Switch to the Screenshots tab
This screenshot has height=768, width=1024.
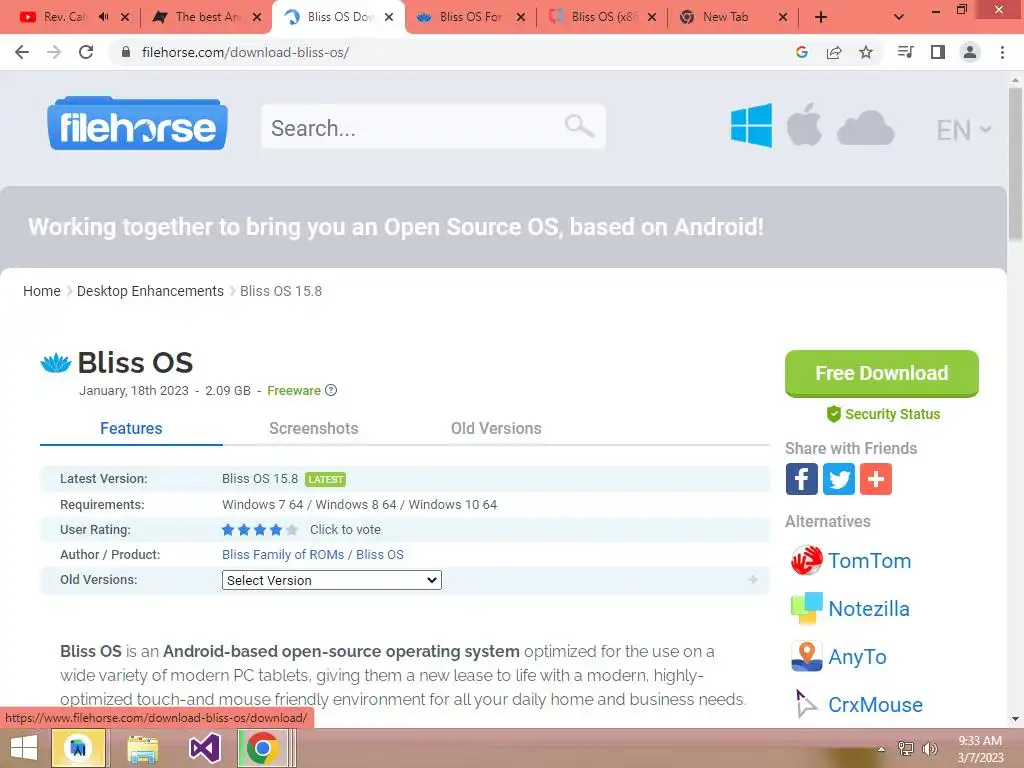[x=313, y=428]
